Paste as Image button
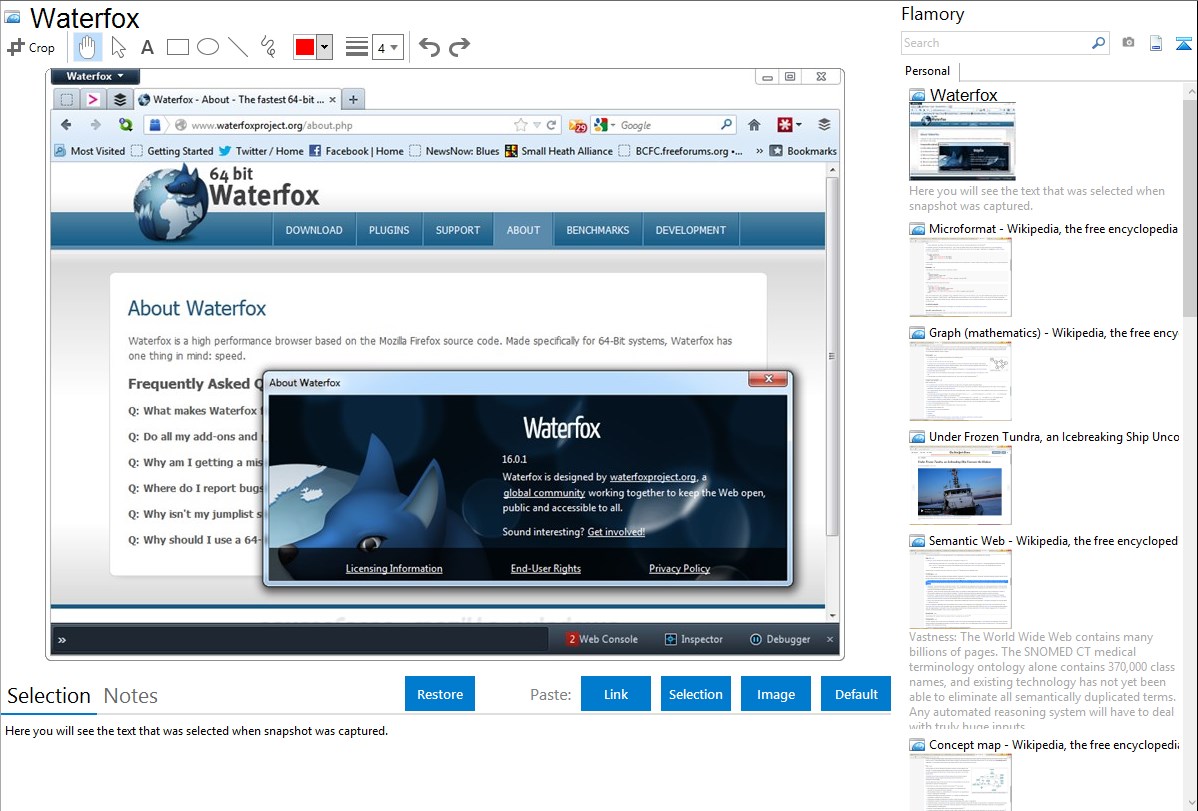 pos(775,694)
